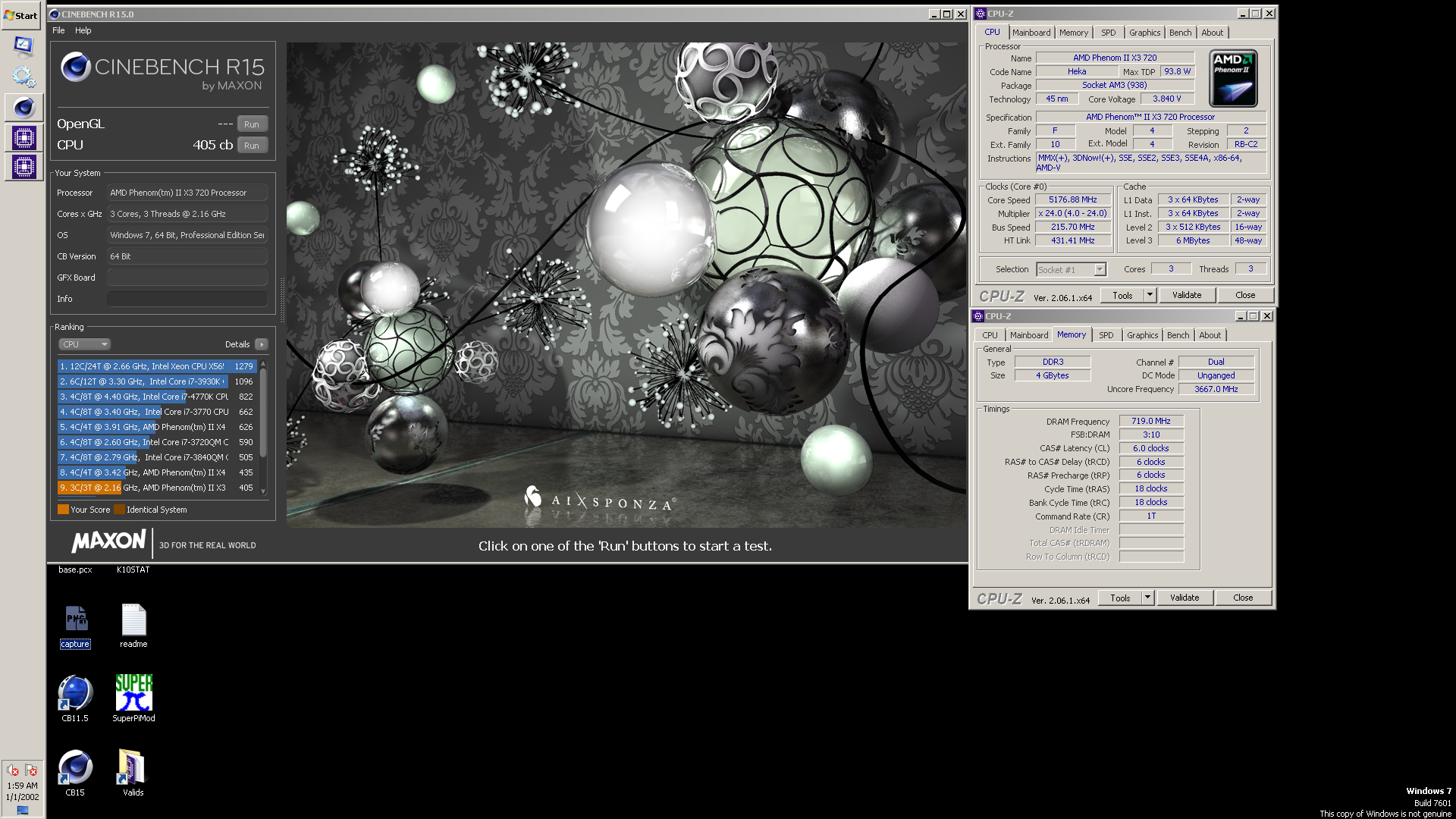
Task: Select the Cinebench taskbar icon
Action: pos(24,108)
